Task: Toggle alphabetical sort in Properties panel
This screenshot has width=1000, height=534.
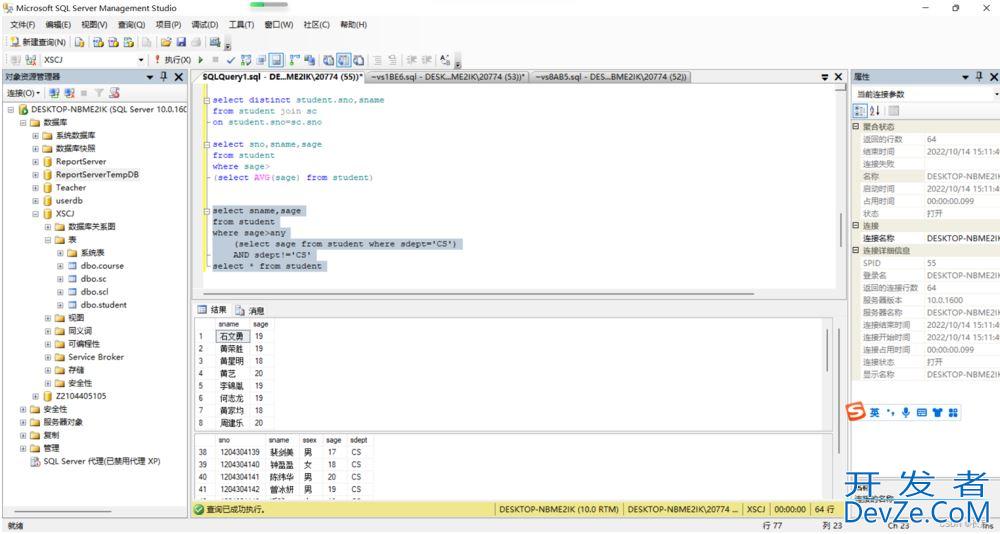Action: click(x=874, y=111)
